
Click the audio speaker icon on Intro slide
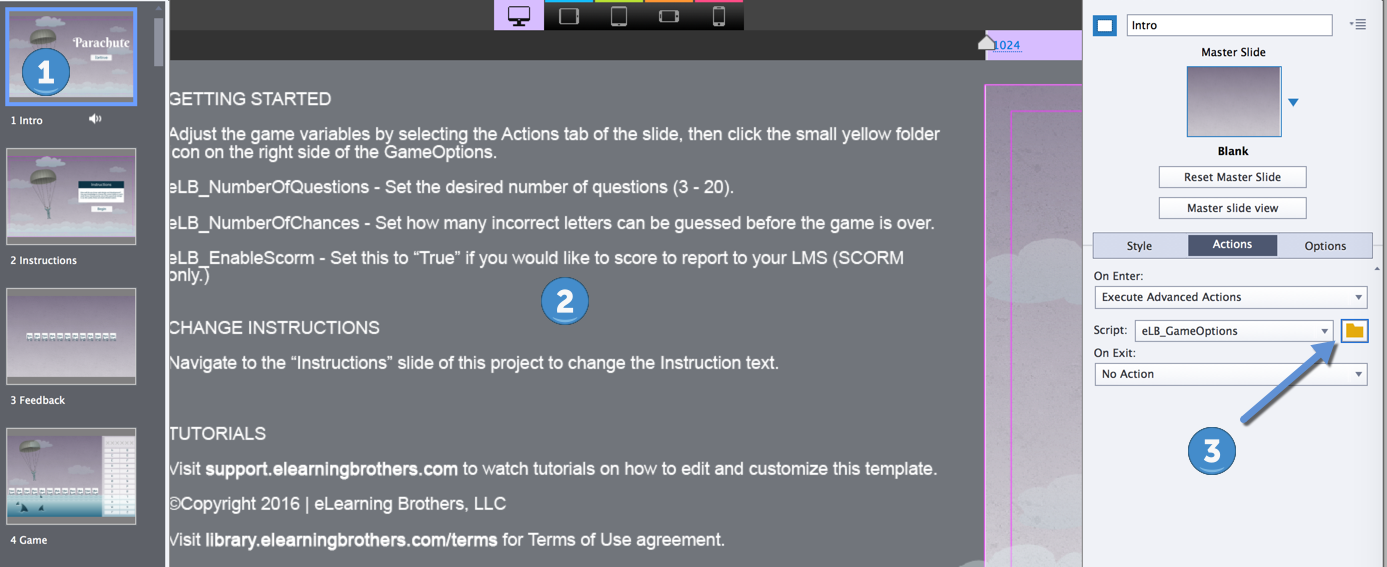[x=95, y=119]
